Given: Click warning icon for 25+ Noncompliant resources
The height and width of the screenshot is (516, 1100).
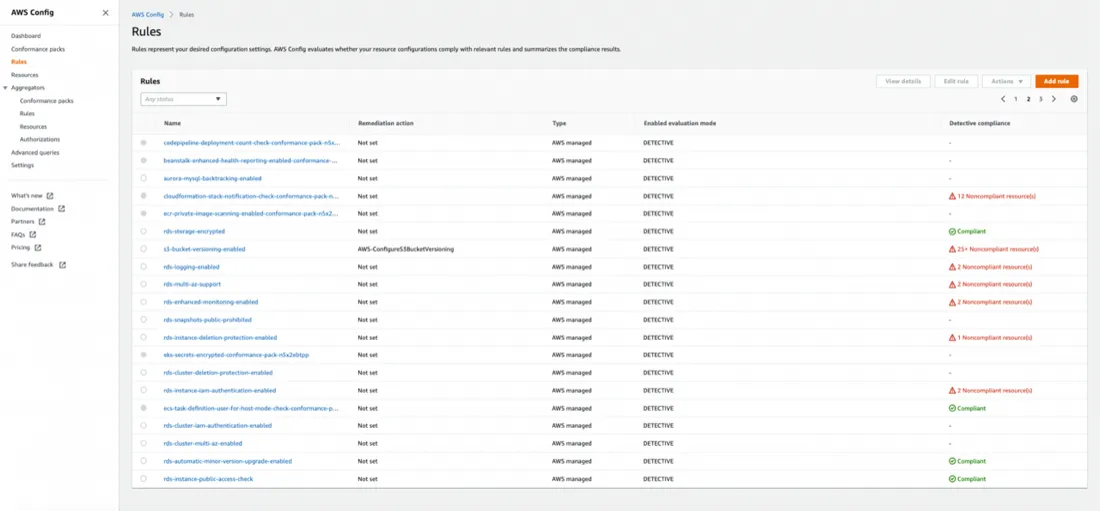Looking at the screenshot, I should 952,249.
